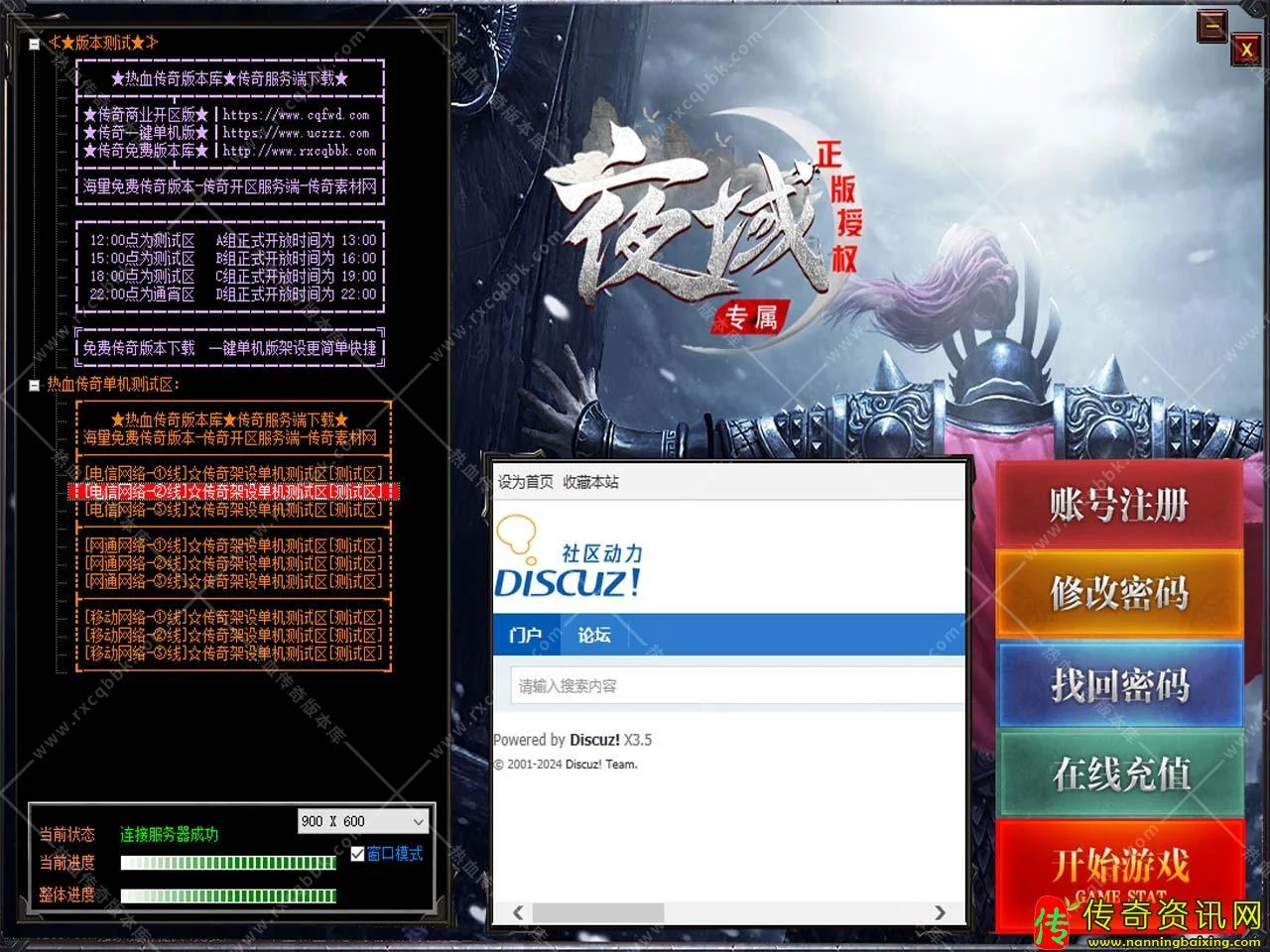
Task: Enable the 窗口模式 checkbox
Action: tap(357, 854)
